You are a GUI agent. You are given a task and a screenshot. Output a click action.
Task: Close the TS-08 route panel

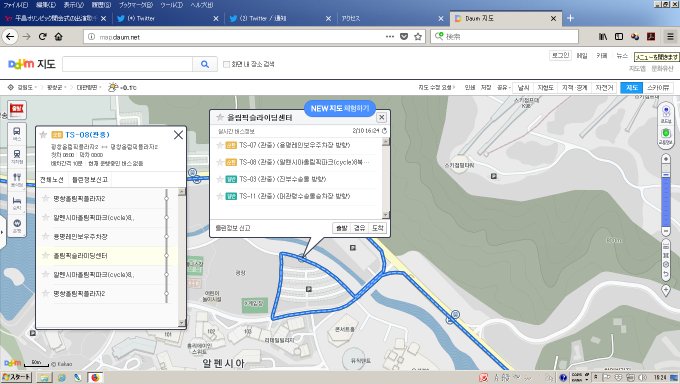(178, 135)
